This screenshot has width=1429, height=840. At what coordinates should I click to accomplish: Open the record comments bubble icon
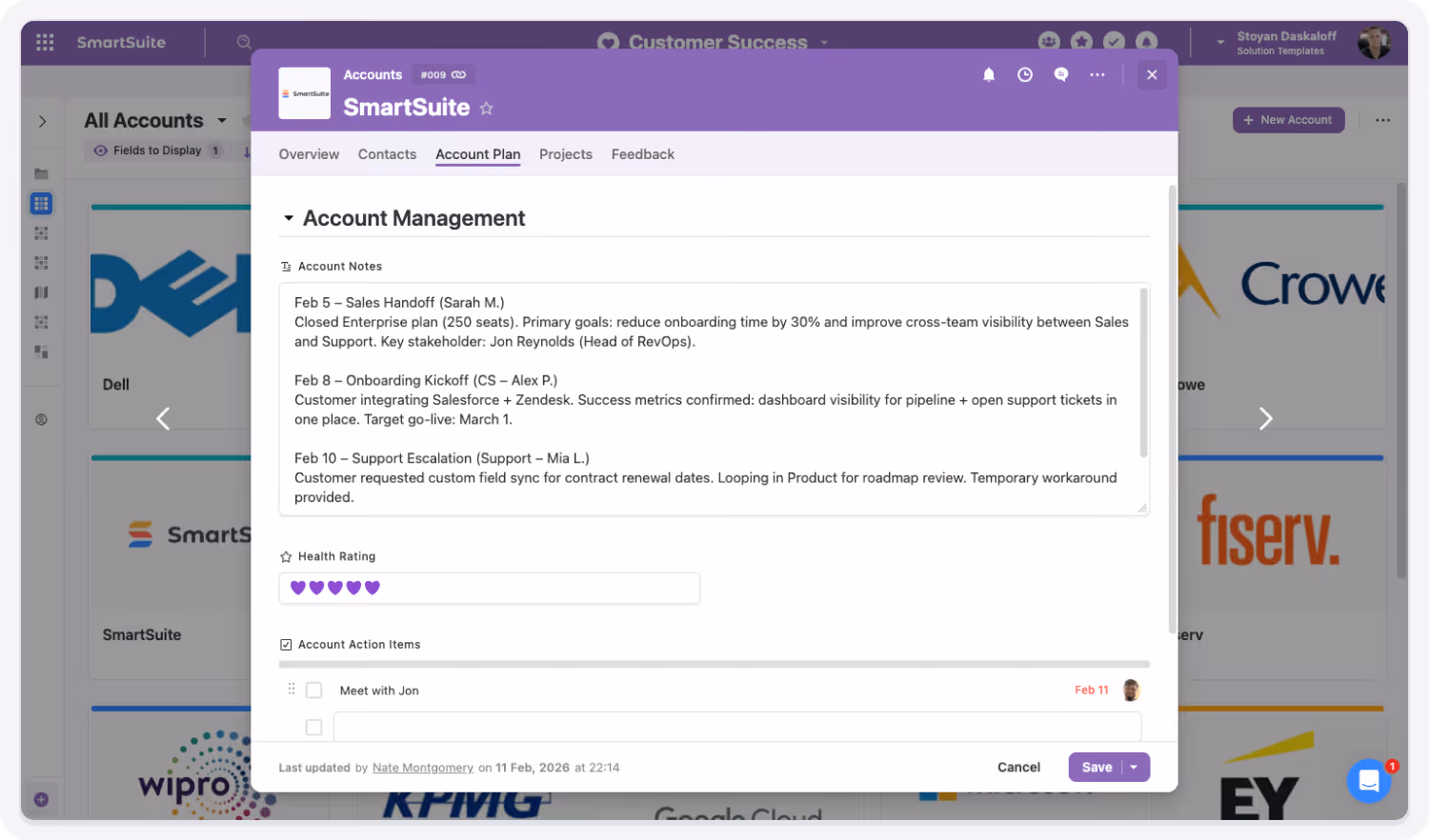point(1061,74)
